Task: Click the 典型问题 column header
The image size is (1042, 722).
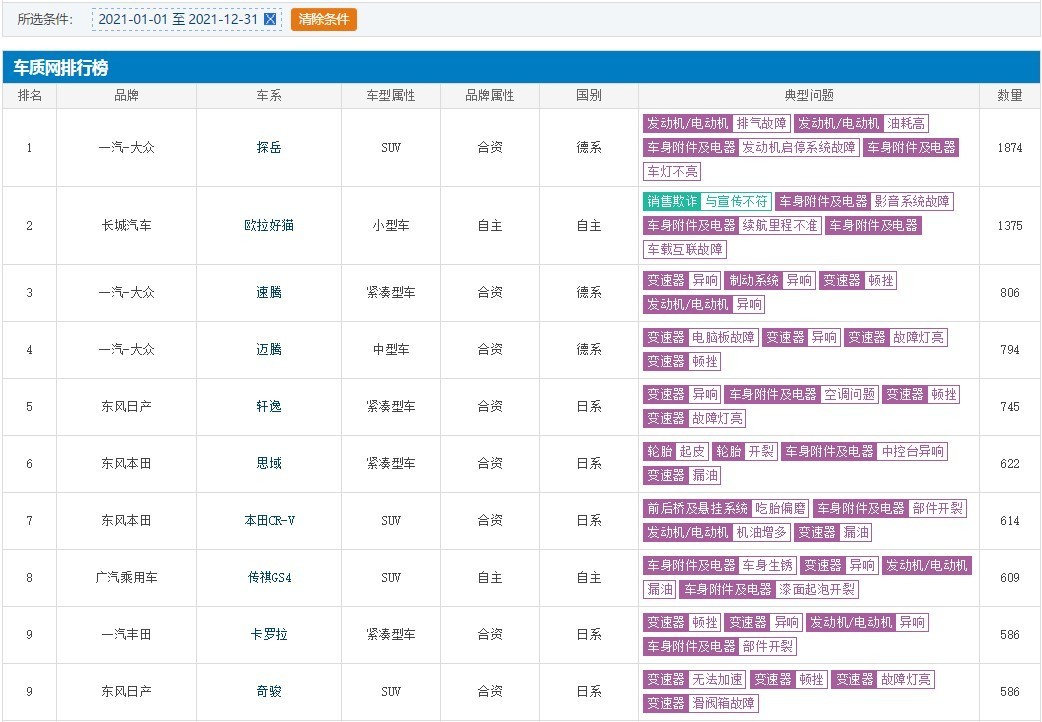Action: [x=809, y=96]
